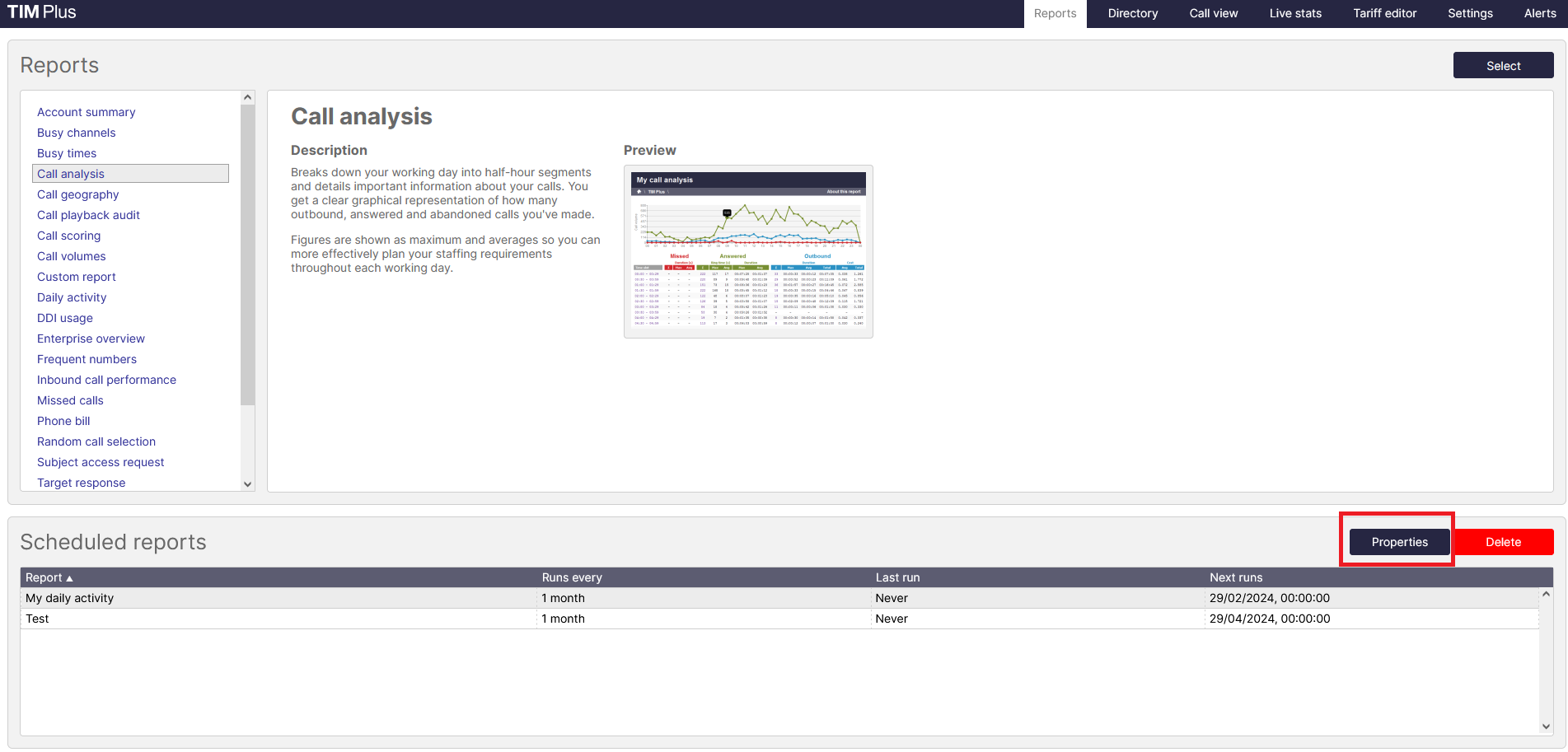Open Properties of the scheduled report
The height and width of the screenshot is (752, 1568).
pos(1399,542)
